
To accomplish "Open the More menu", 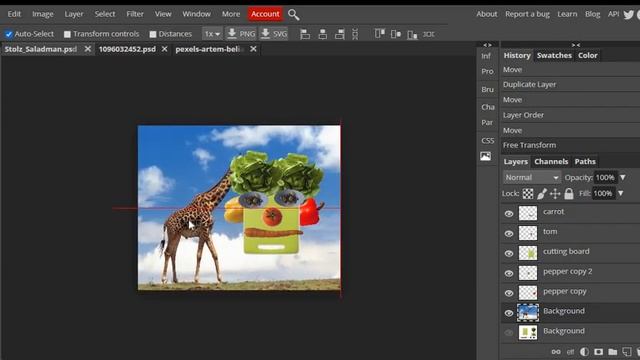I will [x=231, y=14].
